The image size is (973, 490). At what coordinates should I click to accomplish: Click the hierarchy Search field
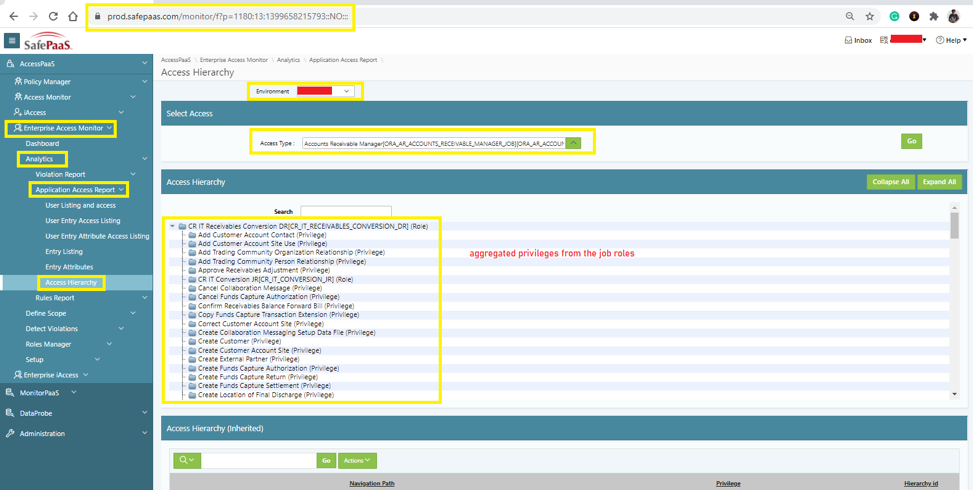[346, 212]
